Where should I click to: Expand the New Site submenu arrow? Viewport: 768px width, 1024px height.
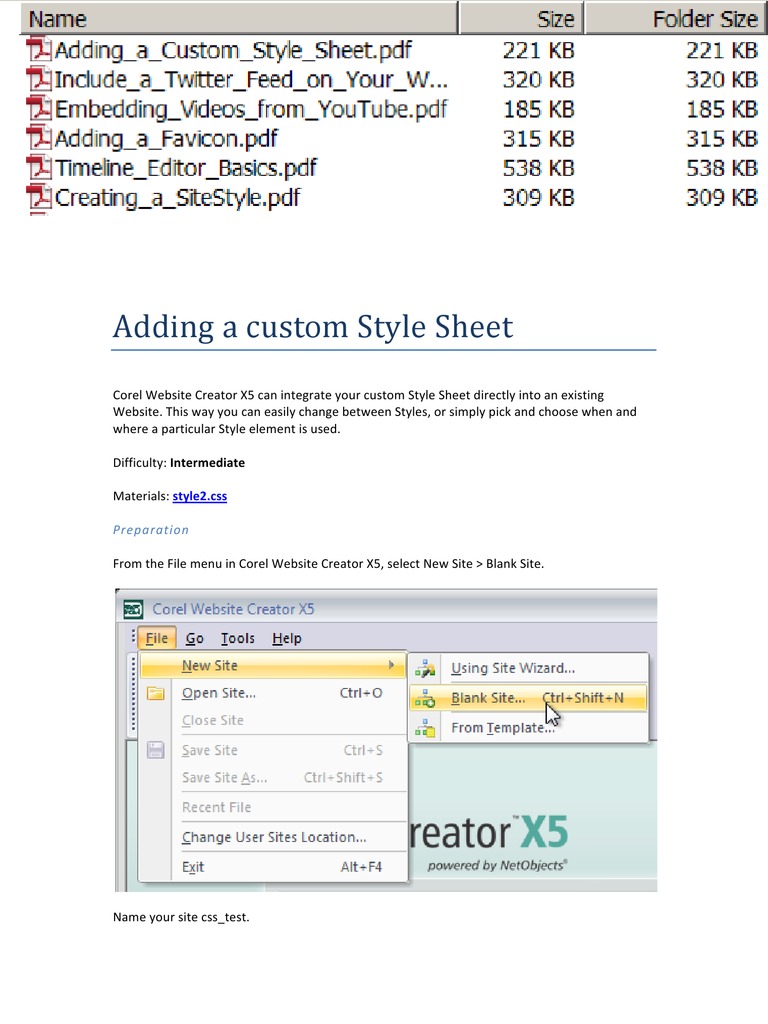click(391, 665)
